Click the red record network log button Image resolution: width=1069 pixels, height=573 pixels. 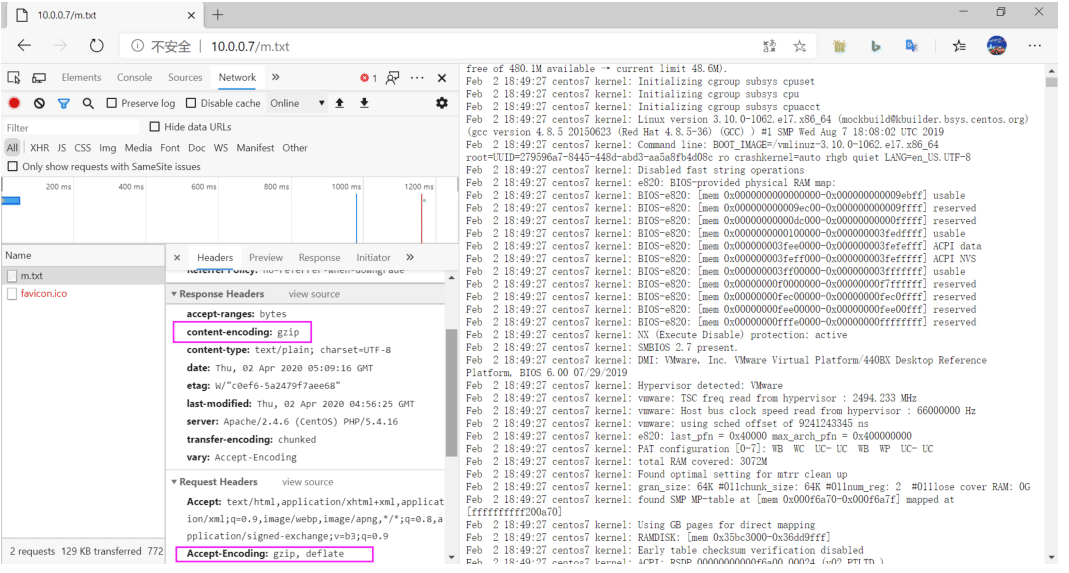pos(14,104)
